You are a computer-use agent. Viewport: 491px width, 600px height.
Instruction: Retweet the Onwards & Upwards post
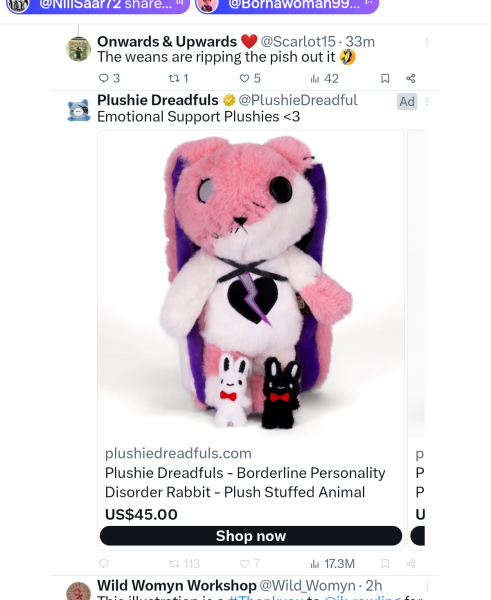point(178,78)
